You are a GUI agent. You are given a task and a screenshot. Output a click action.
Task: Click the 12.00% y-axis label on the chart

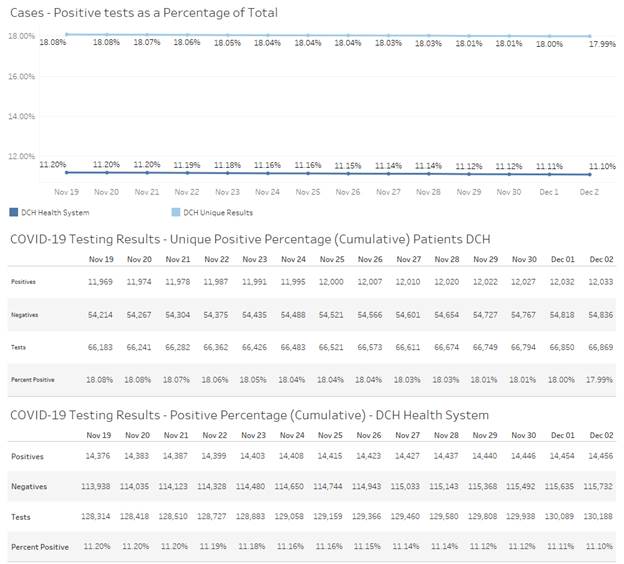pos(21,156)
